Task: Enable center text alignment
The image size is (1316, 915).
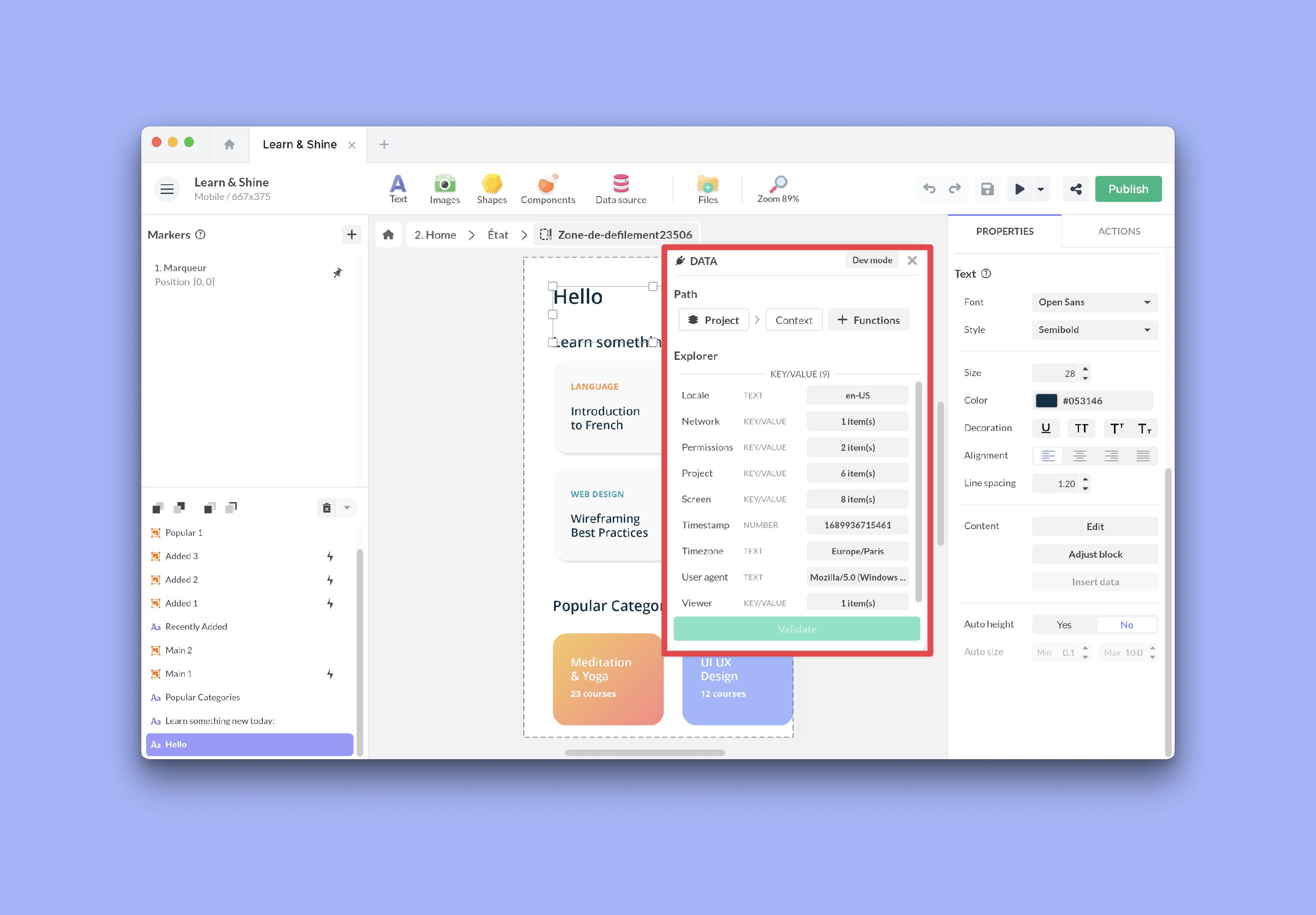Action: 1080,455
